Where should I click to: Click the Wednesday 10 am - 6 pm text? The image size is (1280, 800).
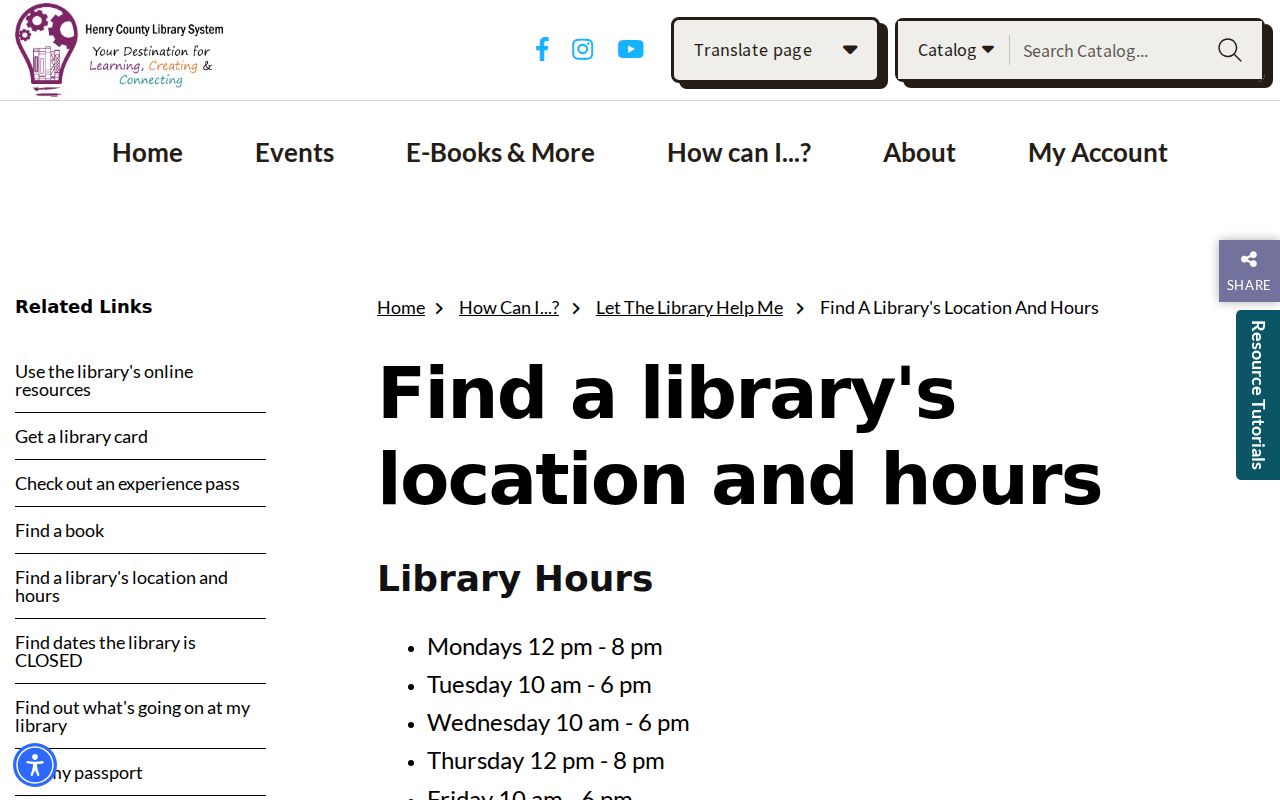tap(558, 723)
